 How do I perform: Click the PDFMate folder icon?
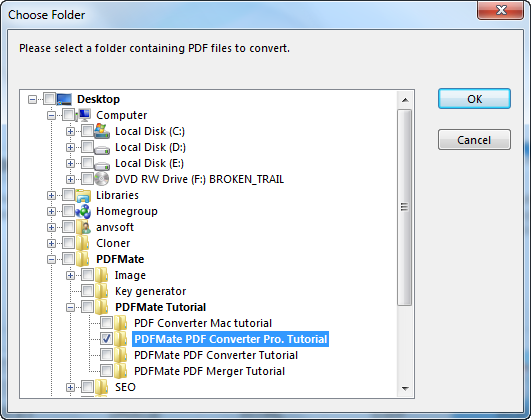pos(83,259)
